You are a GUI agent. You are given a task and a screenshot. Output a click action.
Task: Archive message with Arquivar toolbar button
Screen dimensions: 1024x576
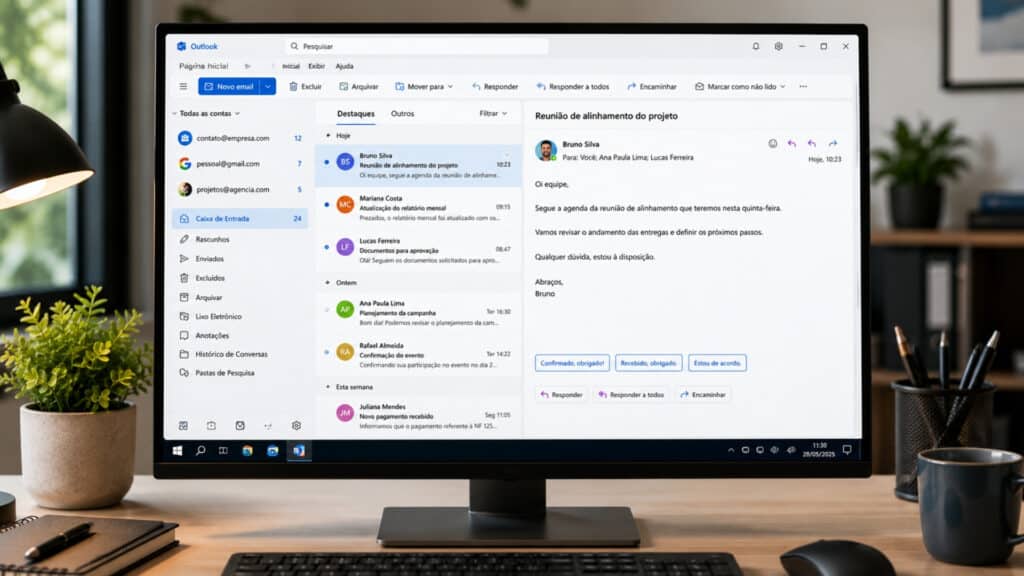[x=359, y=86]
